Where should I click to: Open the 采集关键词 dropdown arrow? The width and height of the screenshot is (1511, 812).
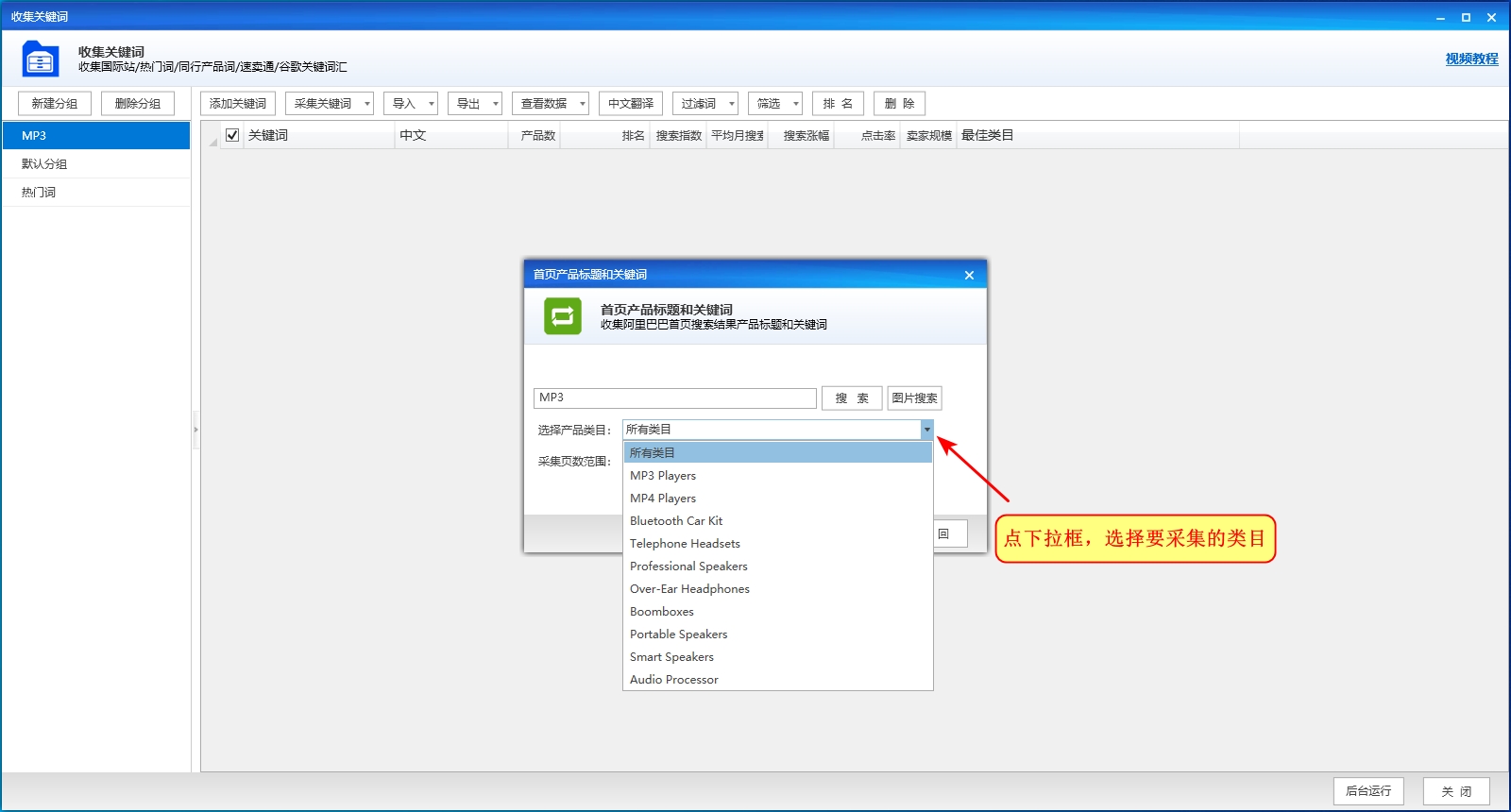(x=367, y=104)
